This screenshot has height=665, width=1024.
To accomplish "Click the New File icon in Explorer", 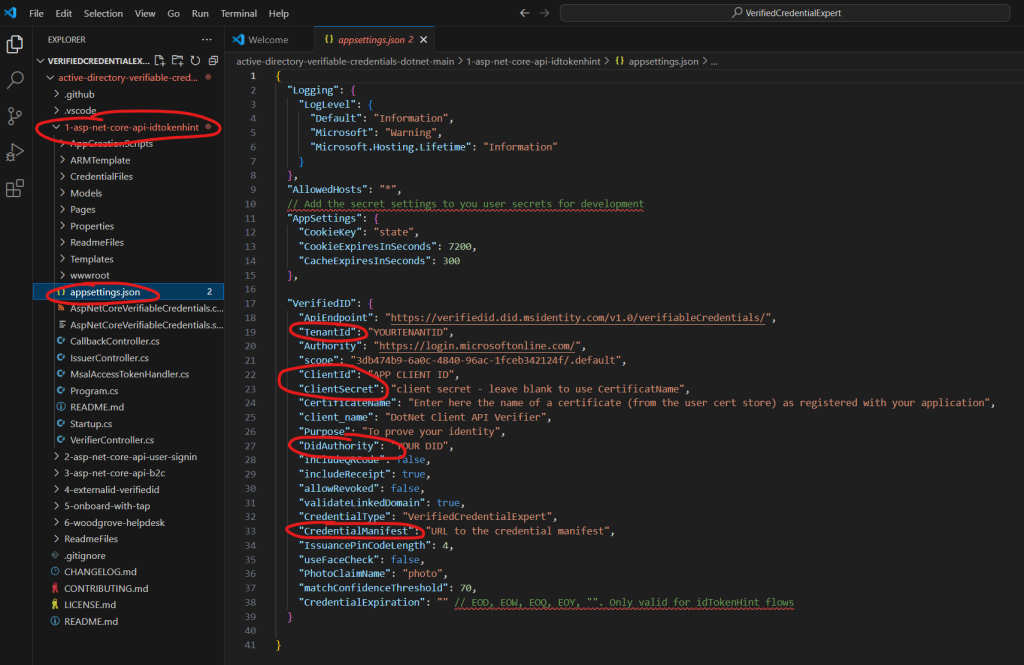I will pos(160,61).
